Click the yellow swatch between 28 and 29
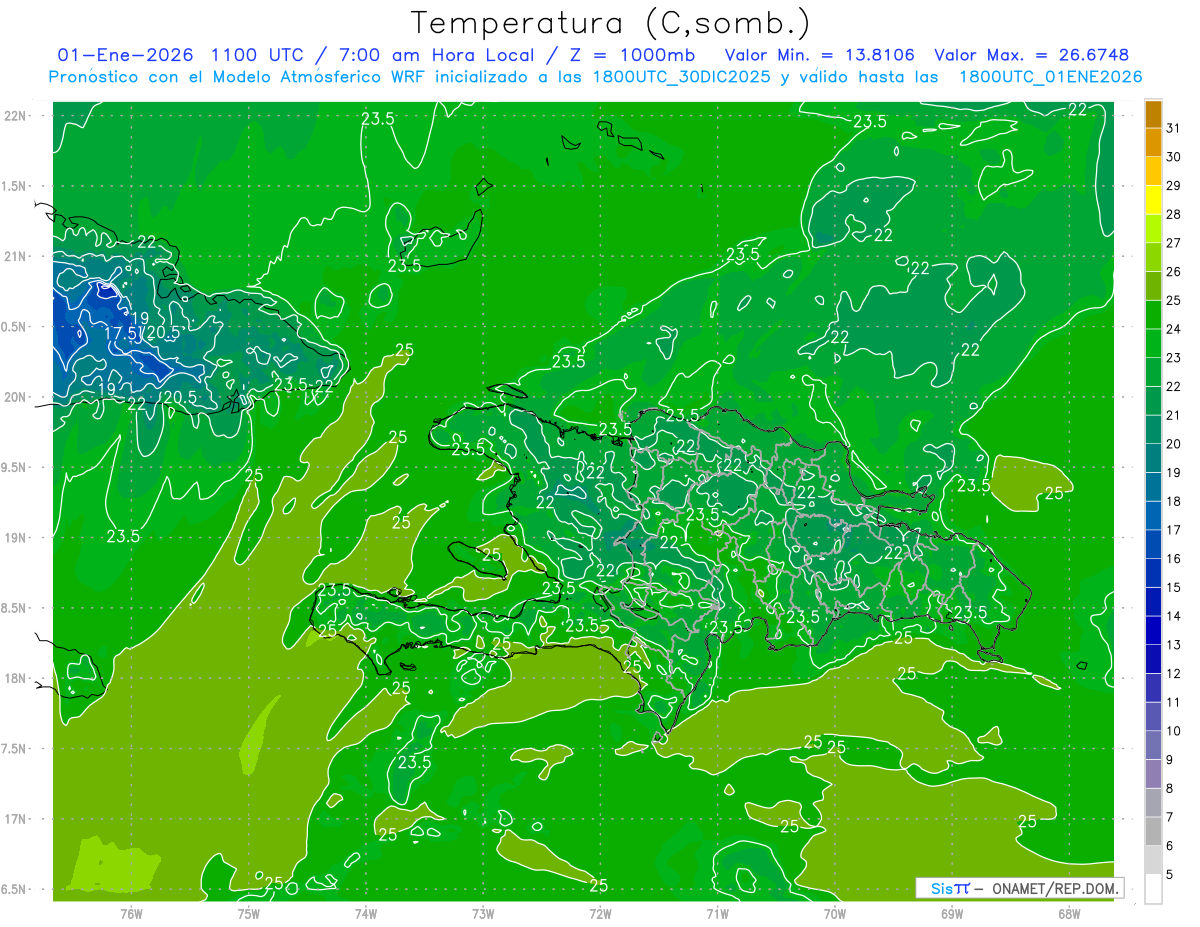1200x927 pixels. click(x=1153, y=200)
